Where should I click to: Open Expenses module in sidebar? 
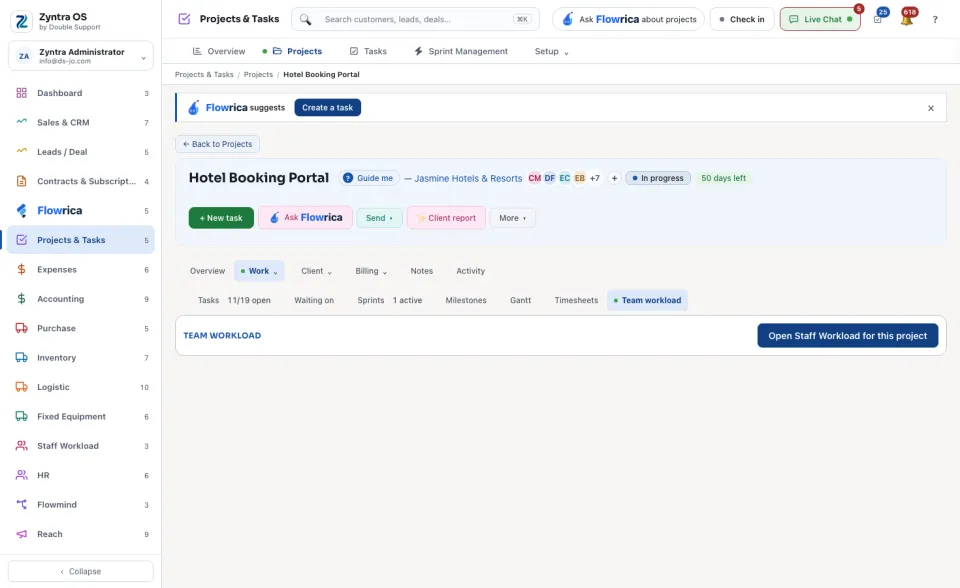[81, 270]
